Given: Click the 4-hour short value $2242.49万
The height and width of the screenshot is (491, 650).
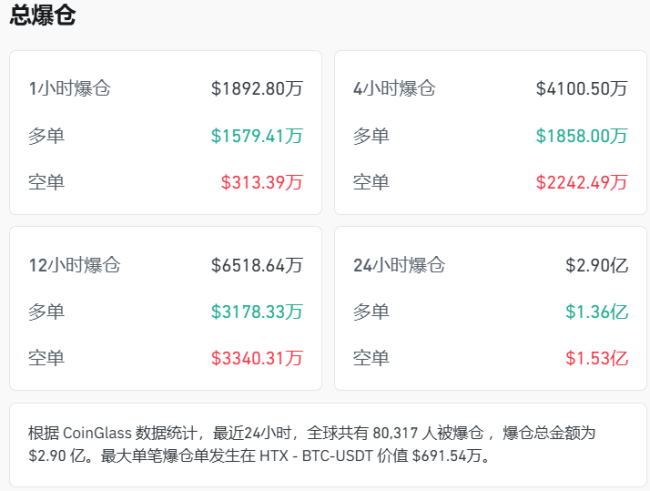Looking at the screenshot, I should pyautogui.click(x=582, y=182).
